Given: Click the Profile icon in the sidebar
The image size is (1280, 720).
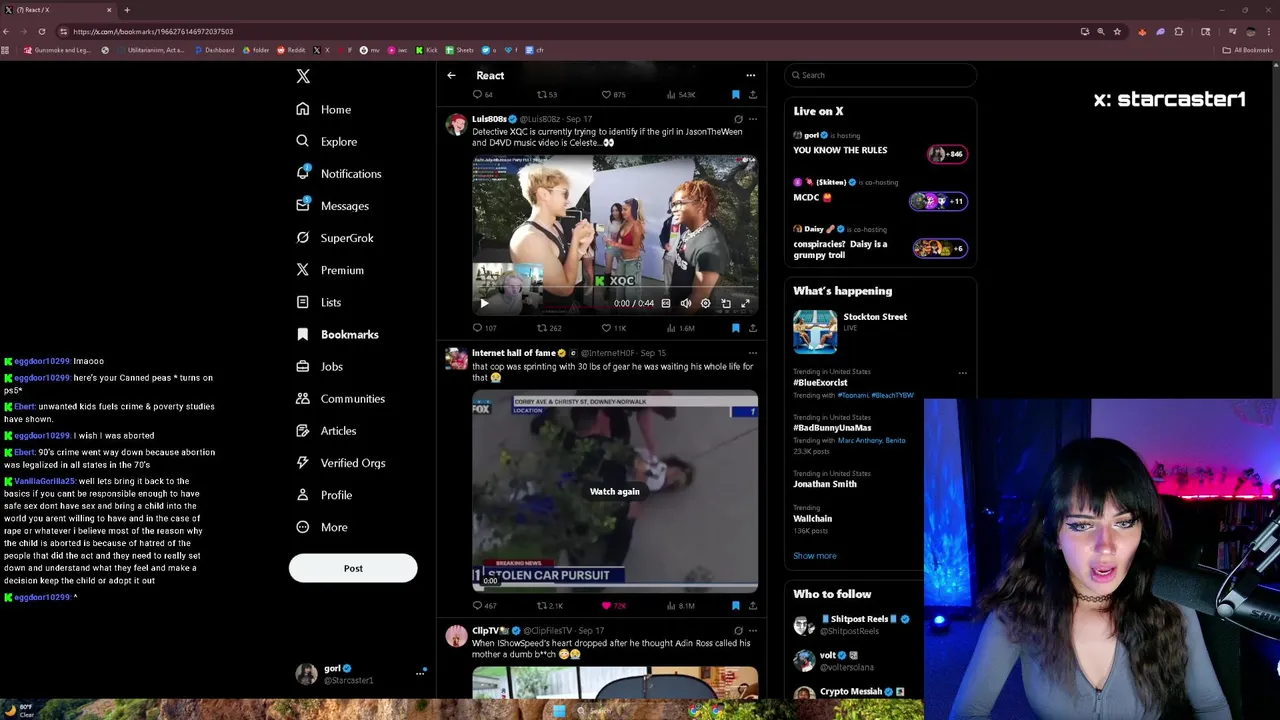Looking at the screenshot, I should click(302, 494).
